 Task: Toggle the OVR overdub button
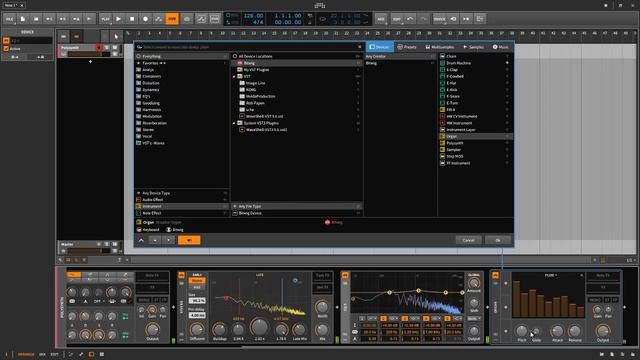point(172,19)
